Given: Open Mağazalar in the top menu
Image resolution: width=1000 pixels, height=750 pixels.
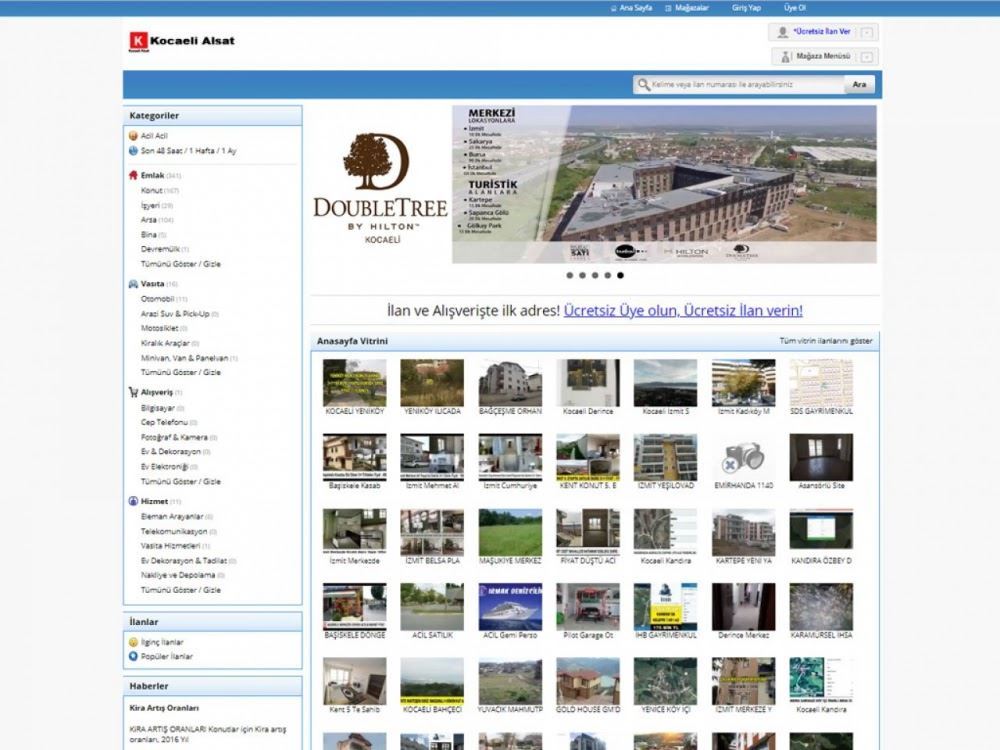Looking at the screenshot, I should click(691, 8).
